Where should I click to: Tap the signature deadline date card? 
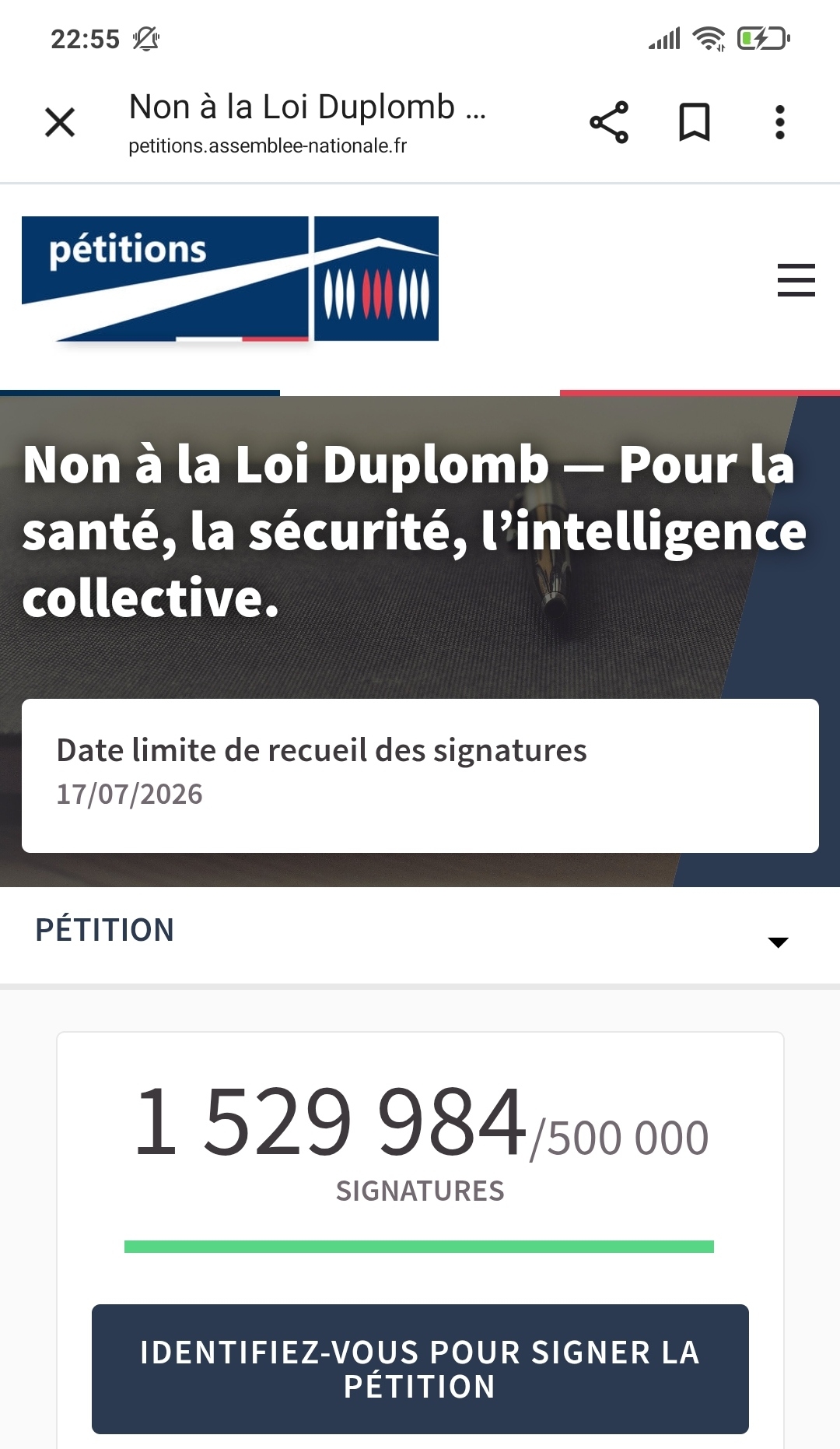pyautogui.click(x=420, y=775)
